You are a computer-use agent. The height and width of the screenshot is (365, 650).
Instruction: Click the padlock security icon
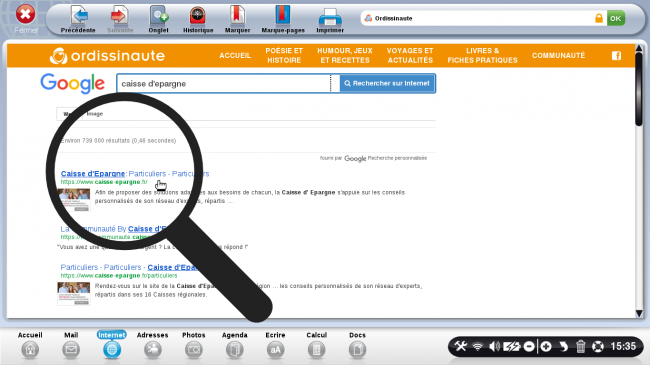point(599,18)
